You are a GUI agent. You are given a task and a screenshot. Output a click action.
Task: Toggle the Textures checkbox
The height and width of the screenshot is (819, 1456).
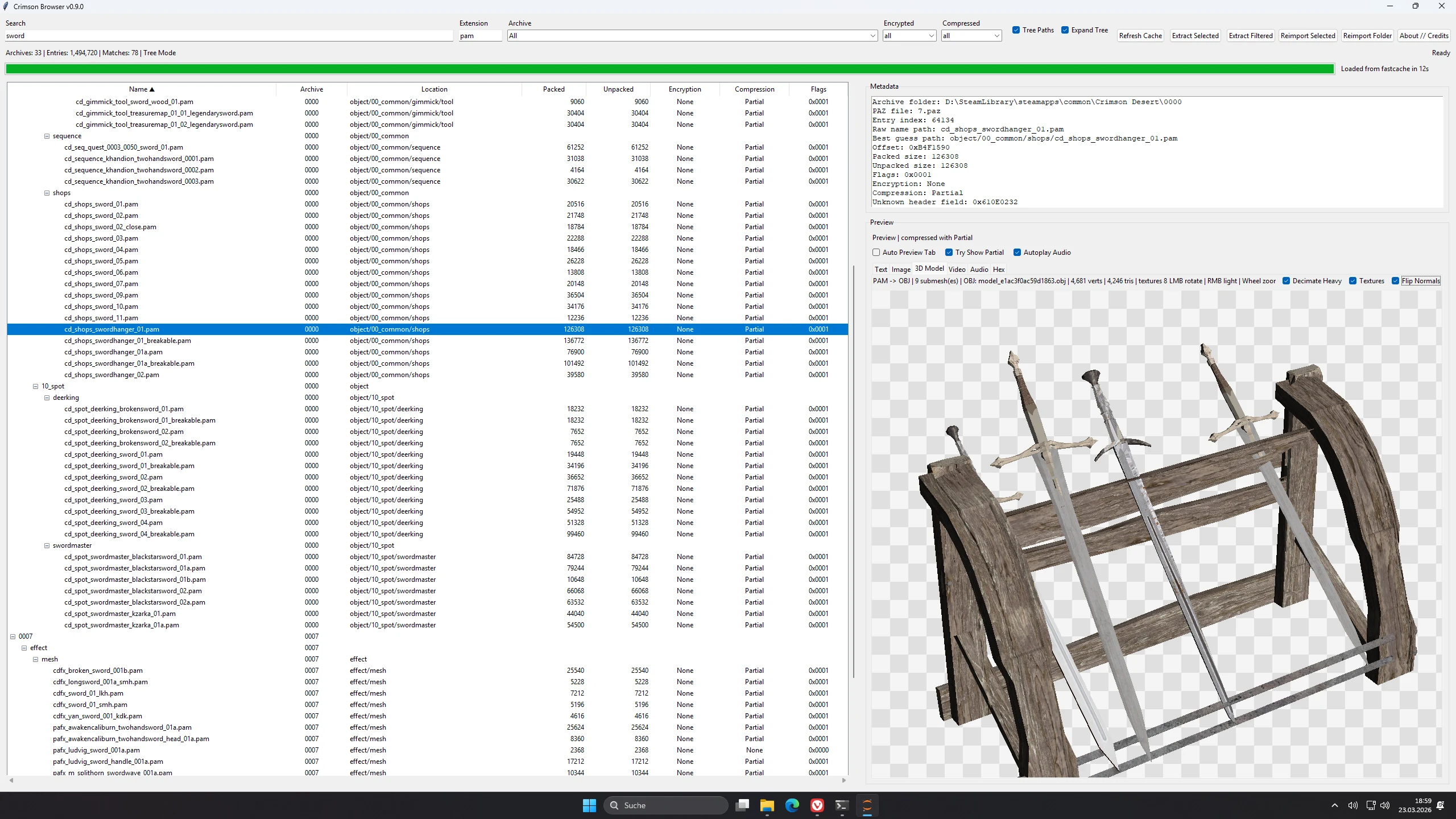pos(1353,281)
